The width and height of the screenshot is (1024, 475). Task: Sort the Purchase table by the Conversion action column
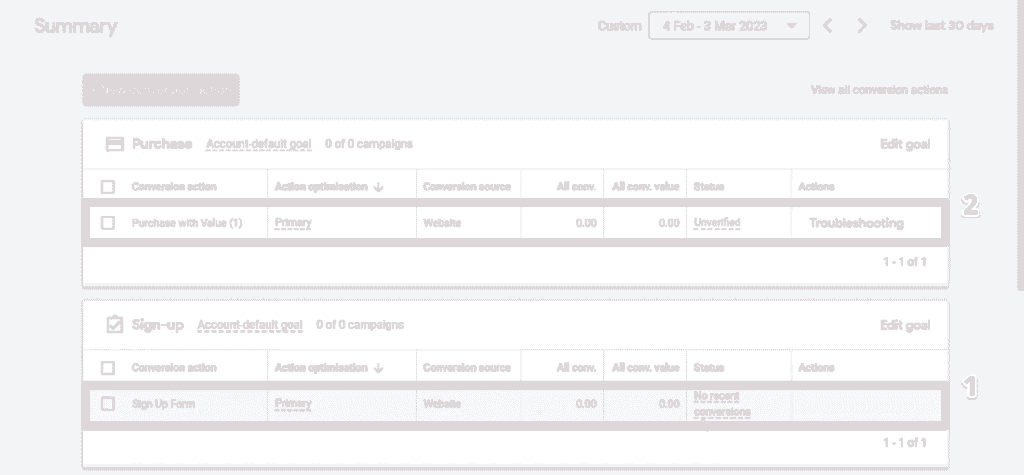pyautogui.click(x=174, y=187)
